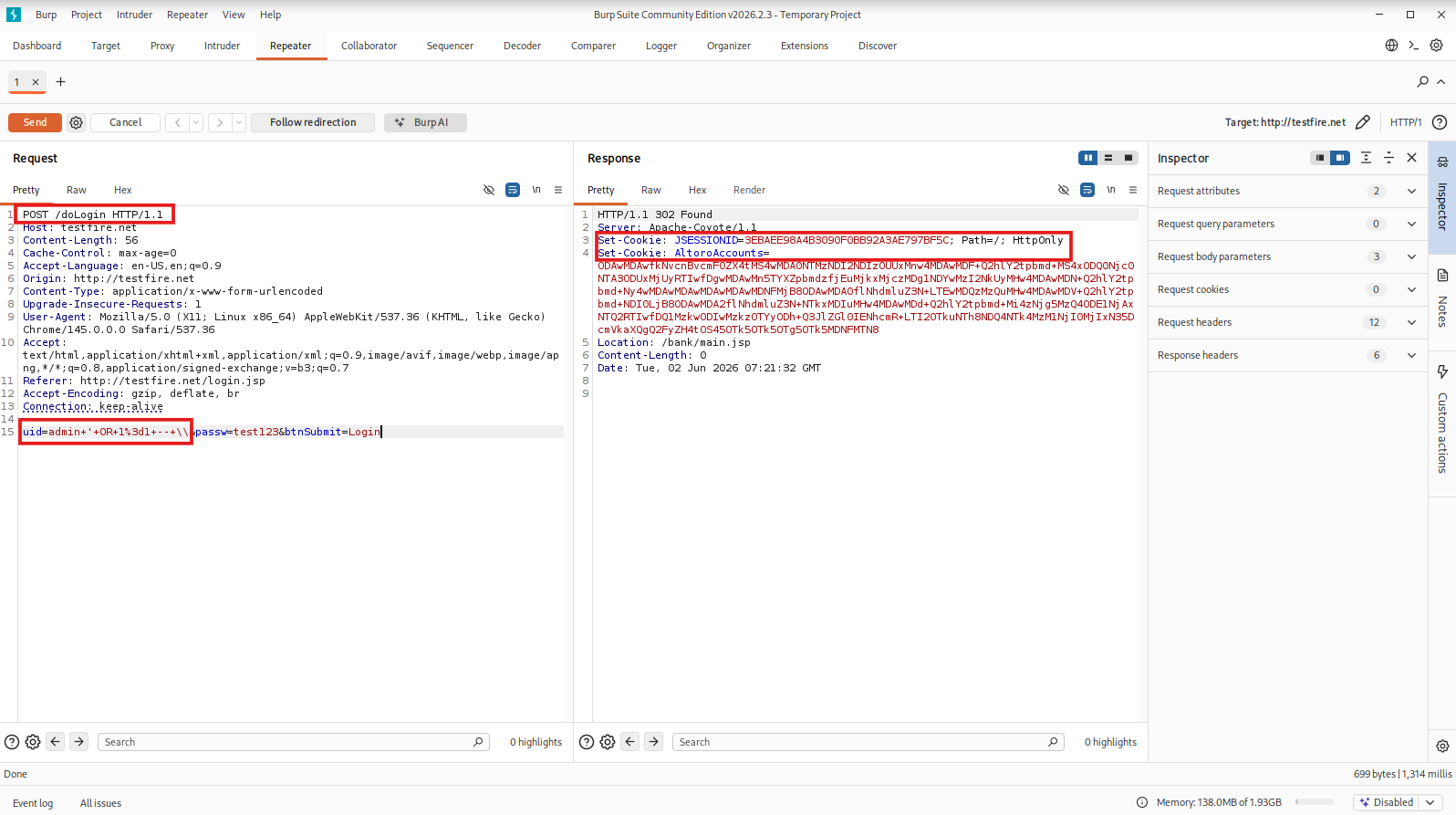Click the Burp AI button
Screen dimensions: 1456x815
point(425,122)
